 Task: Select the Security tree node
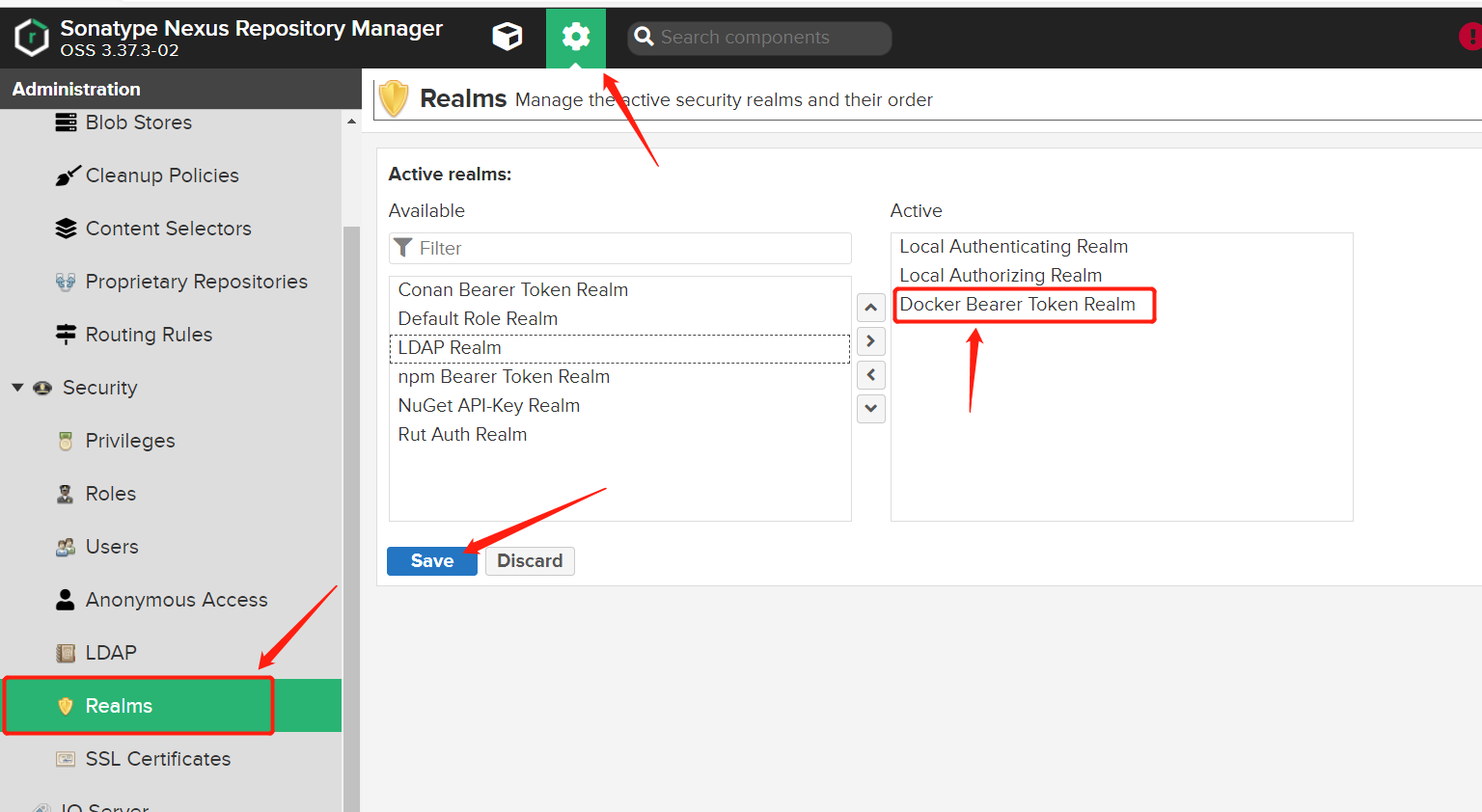(99, 388)
